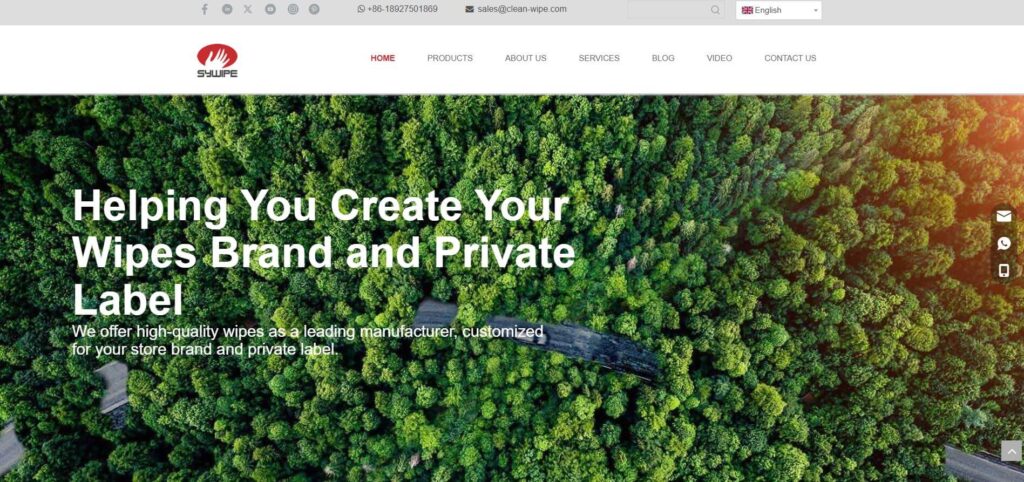This screenshot has width=1024, height=482.
Task: Expand the English language dropdown
Action: pyautogui.click(x=778, y=10)
